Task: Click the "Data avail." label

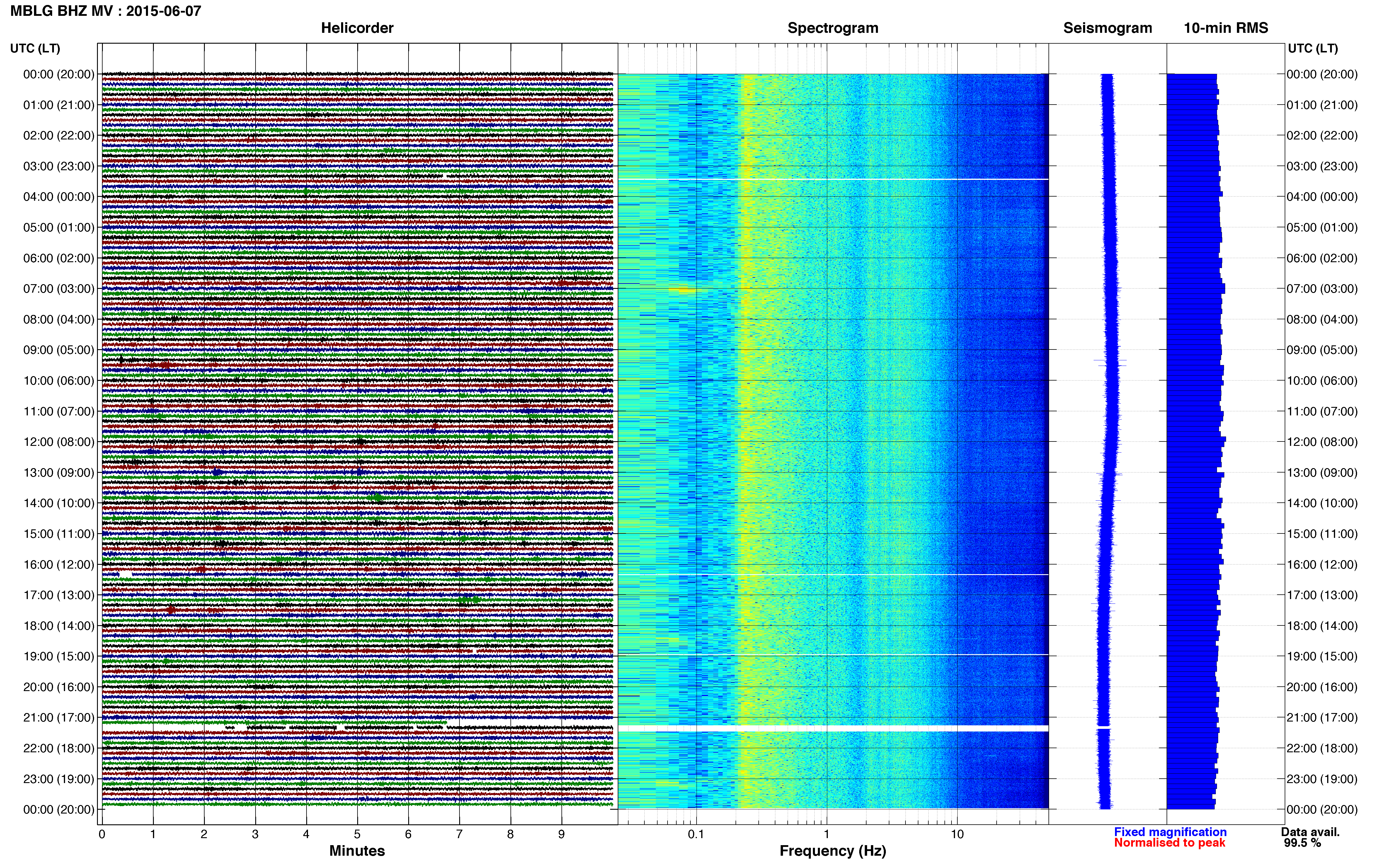Action: pyautogui.click(x=1310, y=832)
